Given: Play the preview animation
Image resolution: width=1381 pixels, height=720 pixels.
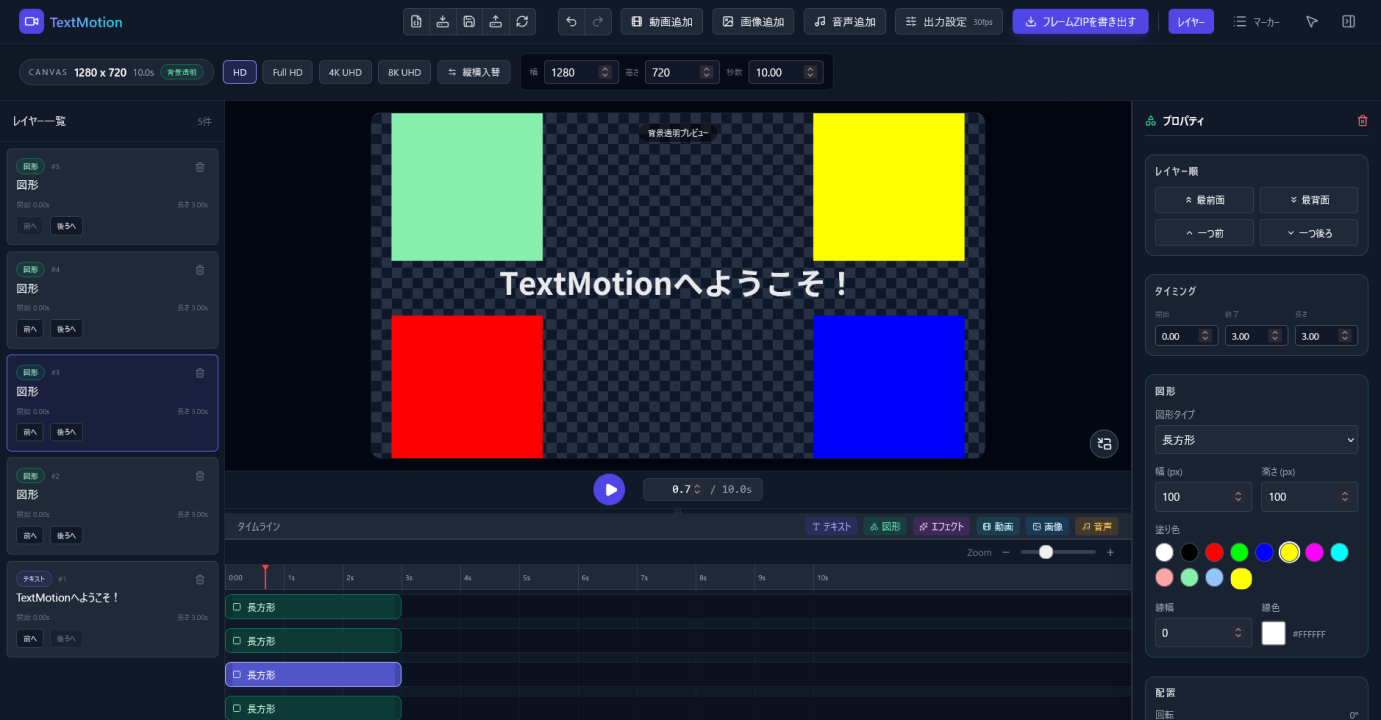Looking at the screenshot, I should [609, 489].
